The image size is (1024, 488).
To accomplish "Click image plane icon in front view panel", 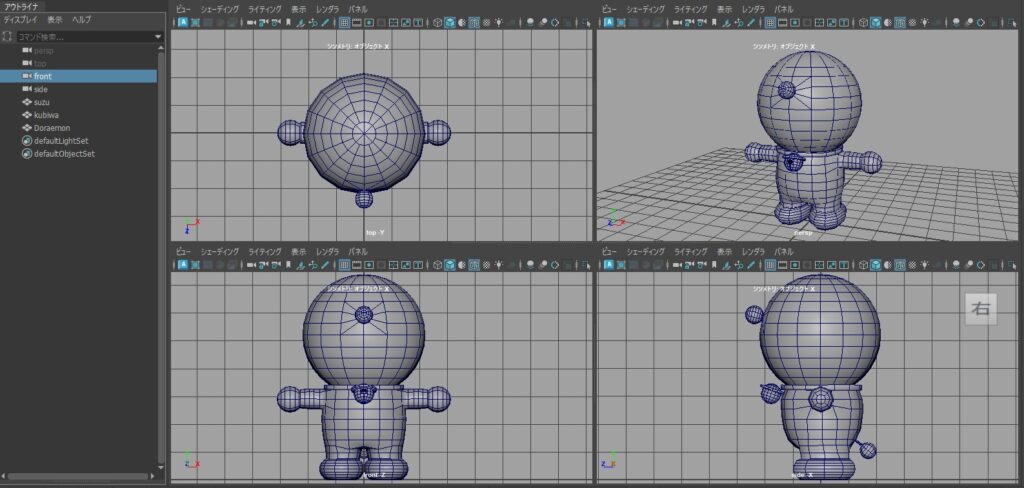I will coord(300,265).
